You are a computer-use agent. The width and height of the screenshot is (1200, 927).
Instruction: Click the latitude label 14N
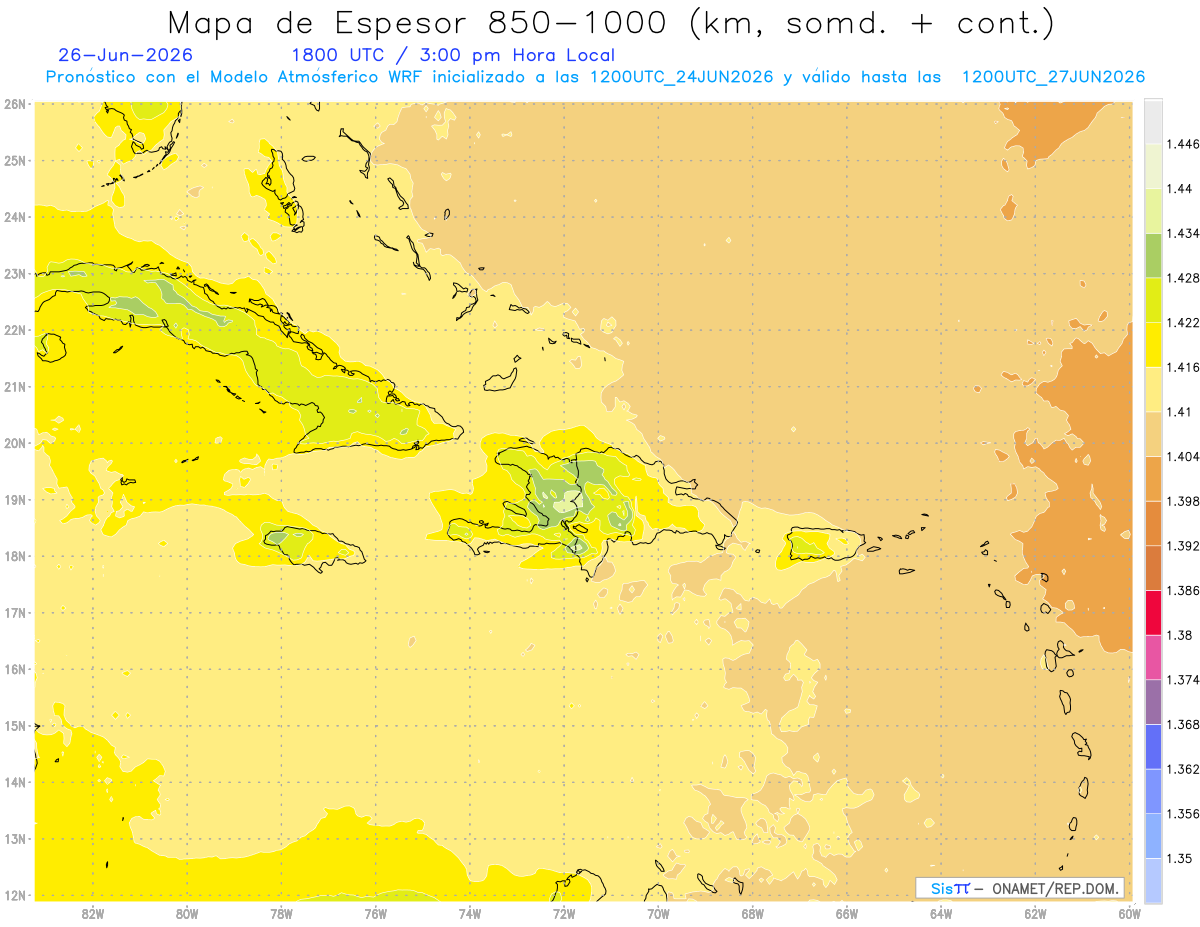(x=15, y=782)
